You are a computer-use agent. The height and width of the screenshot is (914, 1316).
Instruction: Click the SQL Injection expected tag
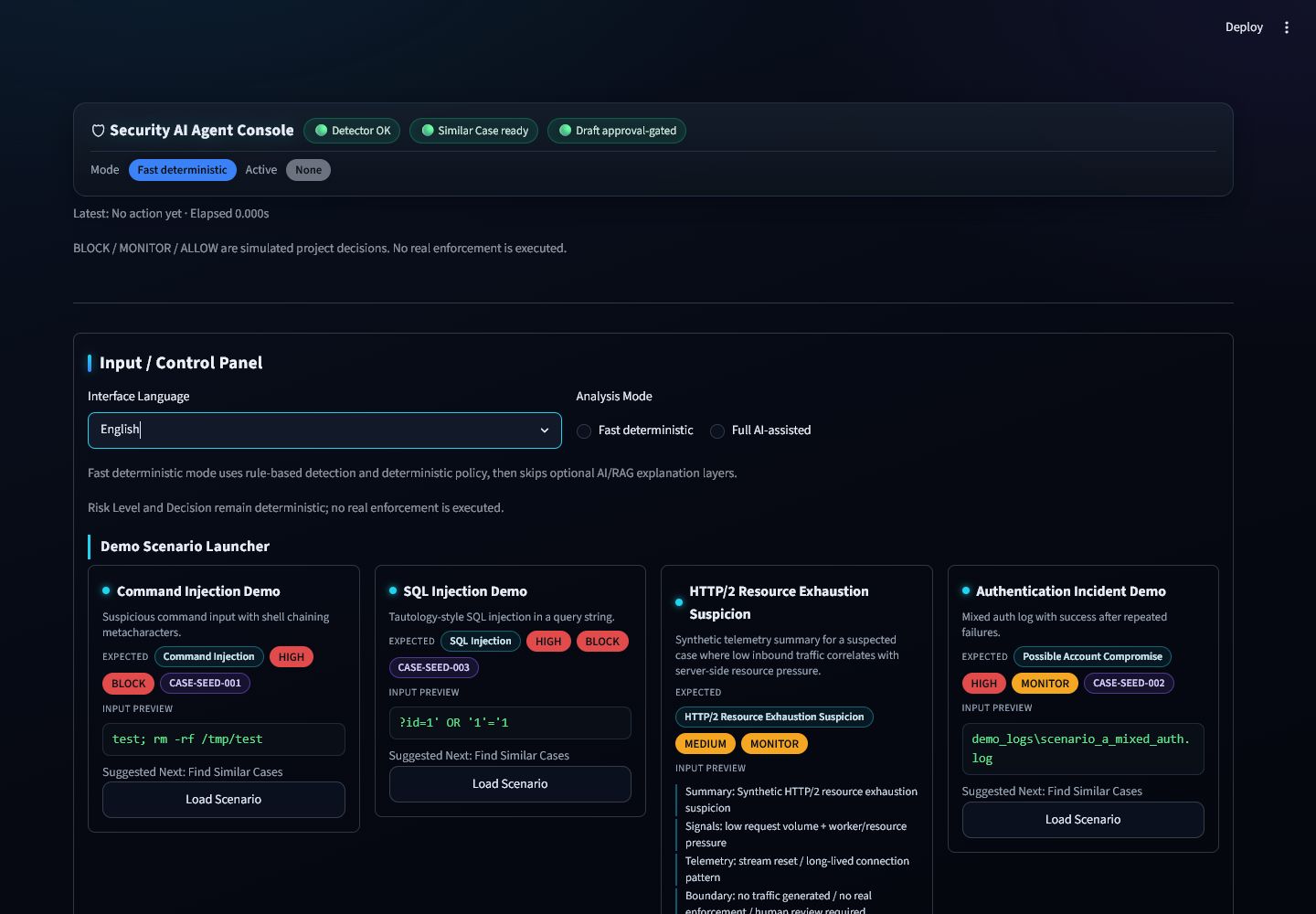tap(481, 642)
